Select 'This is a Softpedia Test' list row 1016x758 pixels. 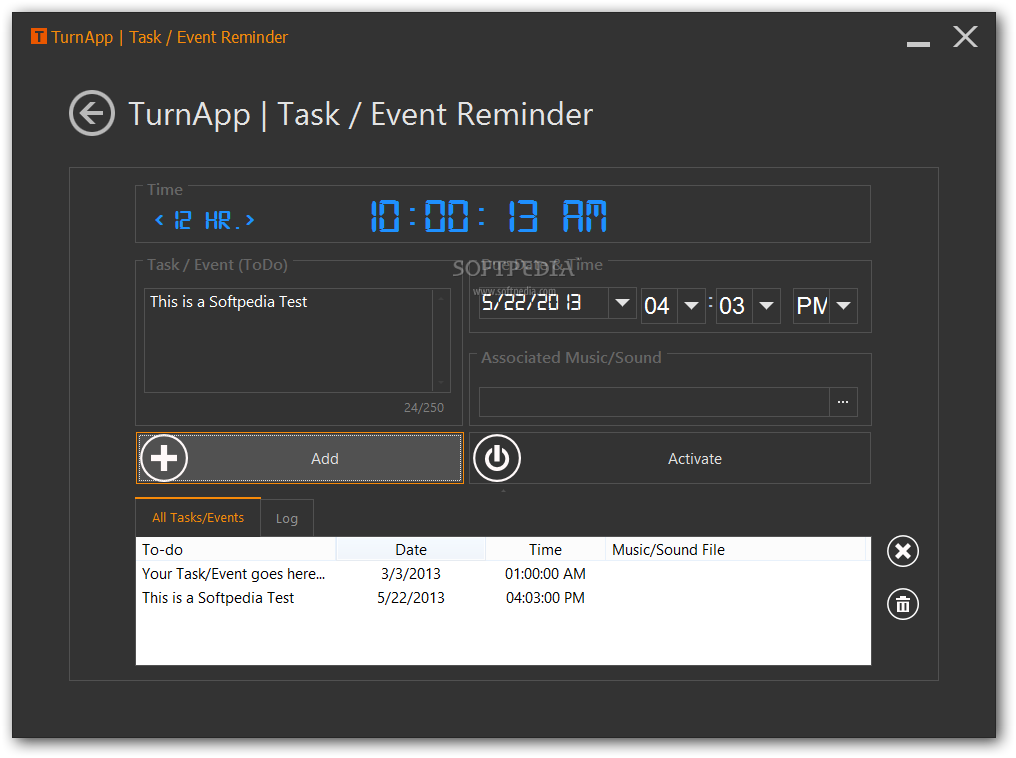click(503, 598)
